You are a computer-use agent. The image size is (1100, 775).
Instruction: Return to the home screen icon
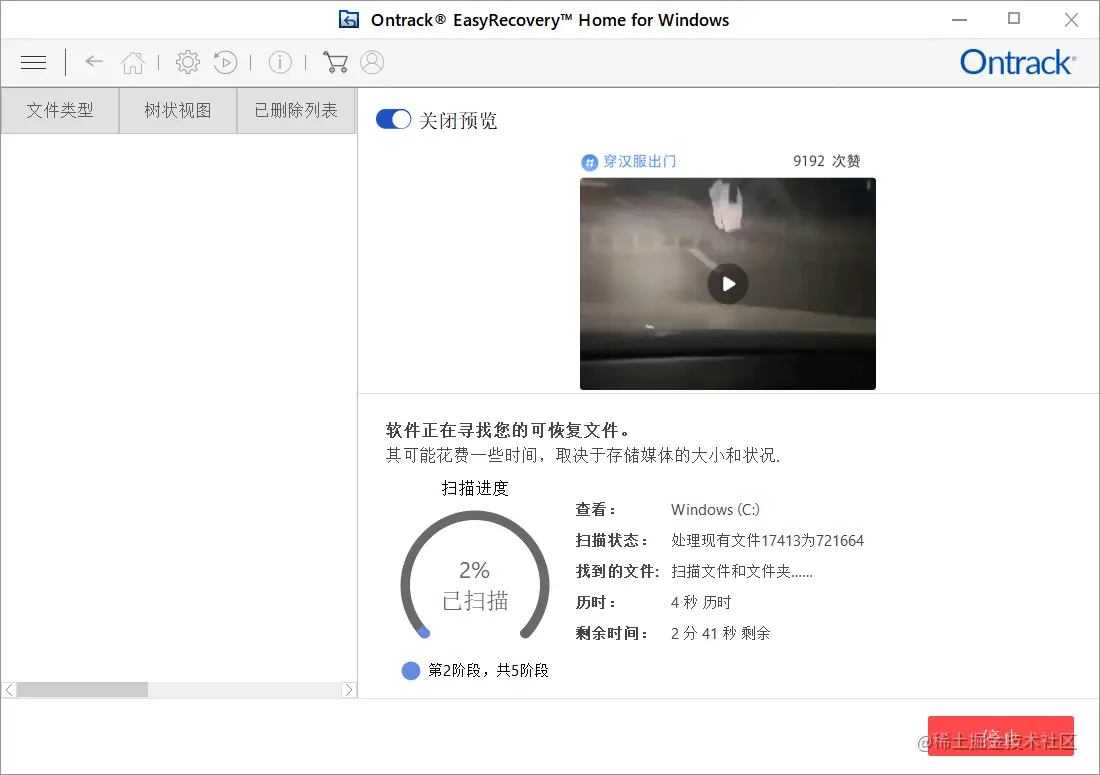(133, 62)
